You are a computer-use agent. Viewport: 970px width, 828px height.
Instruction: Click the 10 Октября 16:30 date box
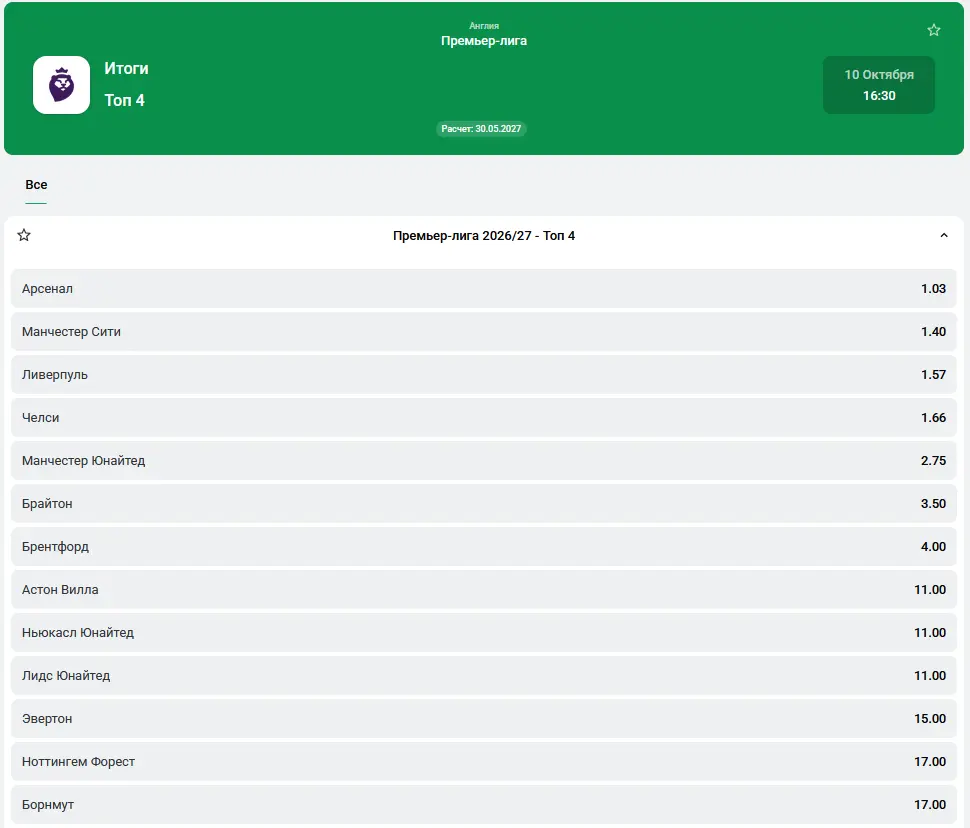point(878,85)
